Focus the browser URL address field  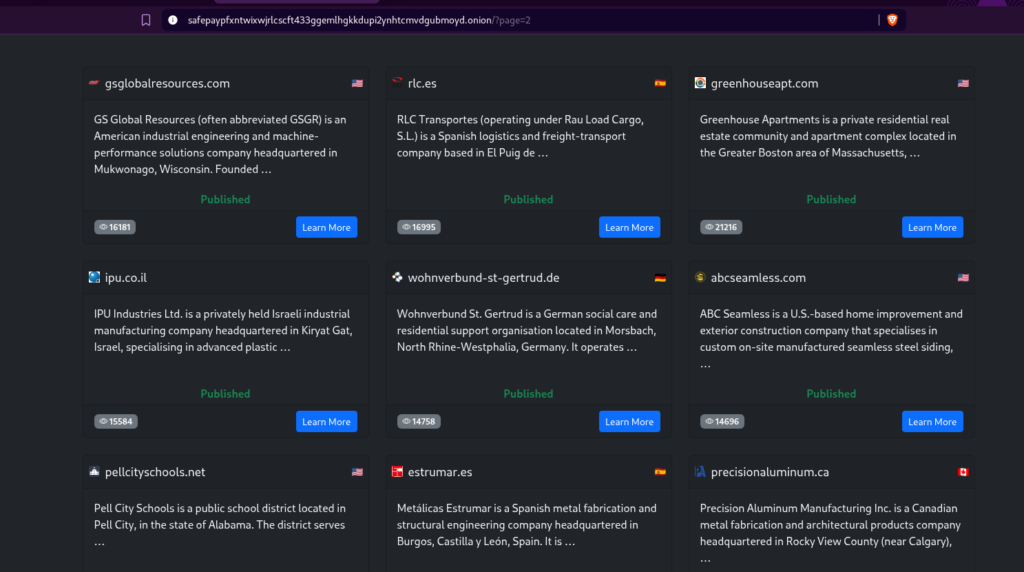[500, 20]
